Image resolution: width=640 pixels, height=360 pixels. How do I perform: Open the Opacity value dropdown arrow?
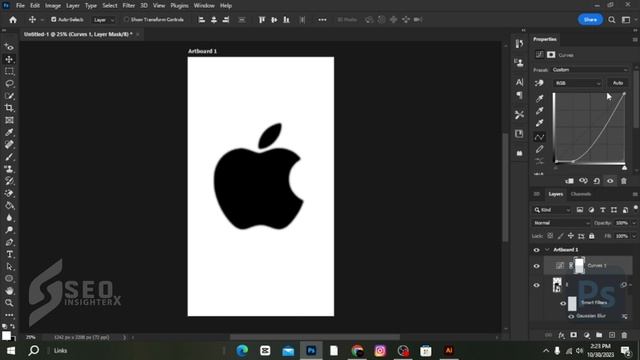pos(634,223)
